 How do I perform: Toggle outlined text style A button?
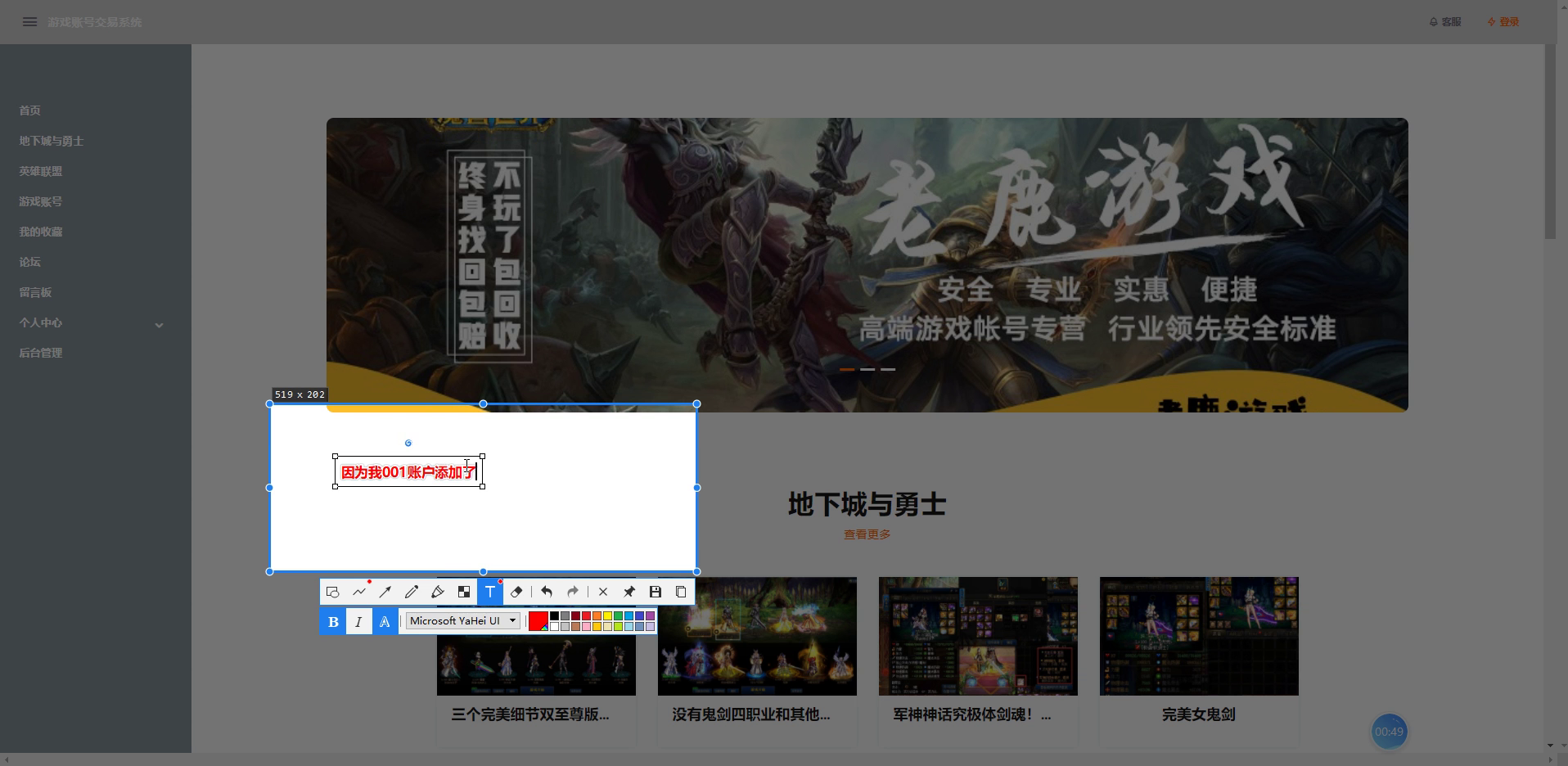(x=385, y=621)
